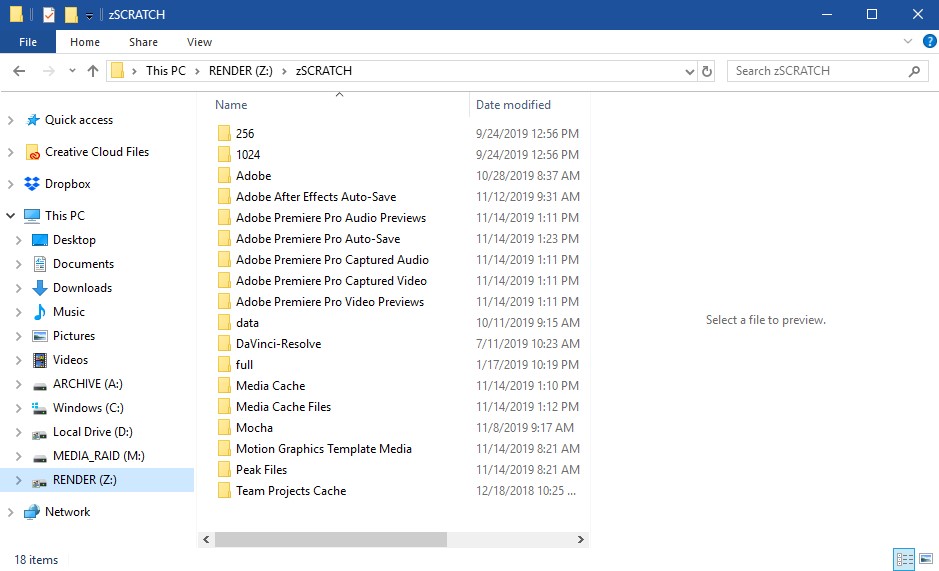Select the Music note icon
The width and height of the screenshot is (939, 571).
(40, 312)
